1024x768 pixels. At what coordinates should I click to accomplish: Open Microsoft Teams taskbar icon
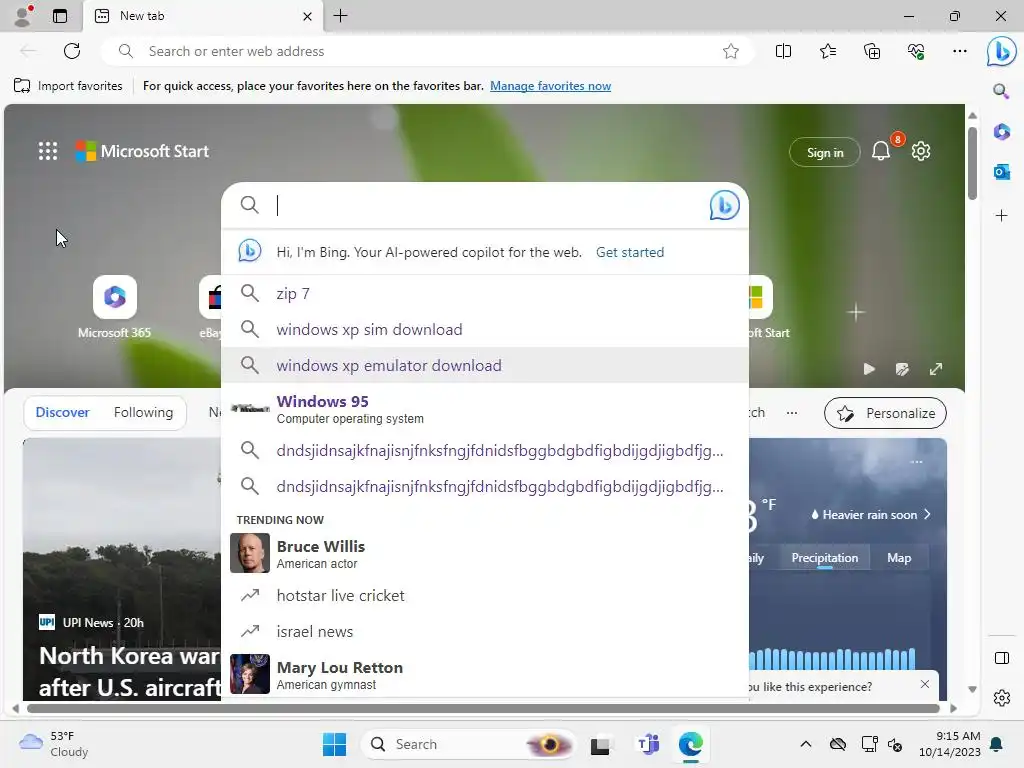(x=647, y=744)
